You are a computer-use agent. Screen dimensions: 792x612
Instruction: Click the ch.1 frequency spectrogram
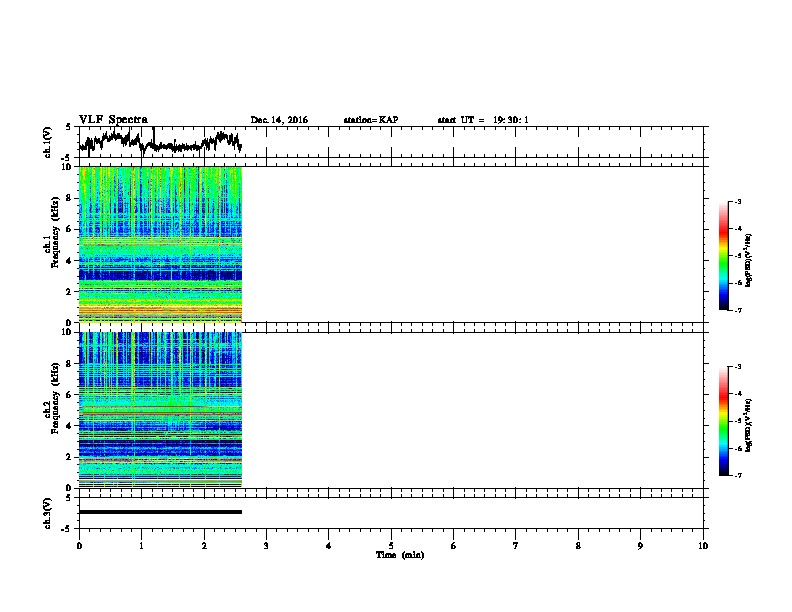pos(161,244)
